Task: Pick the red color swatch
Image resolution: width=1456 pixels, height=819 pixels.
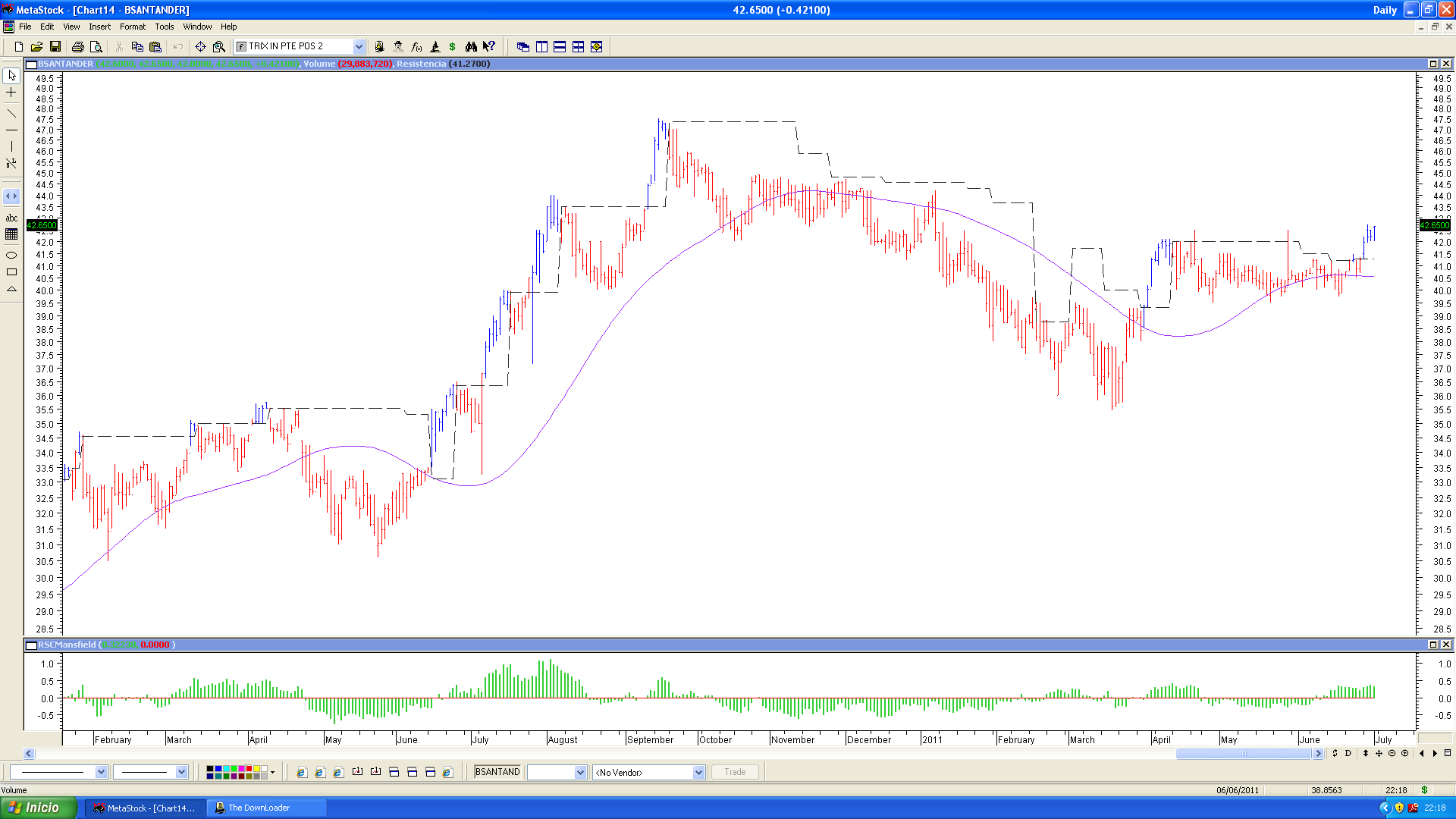Action: 249,769
